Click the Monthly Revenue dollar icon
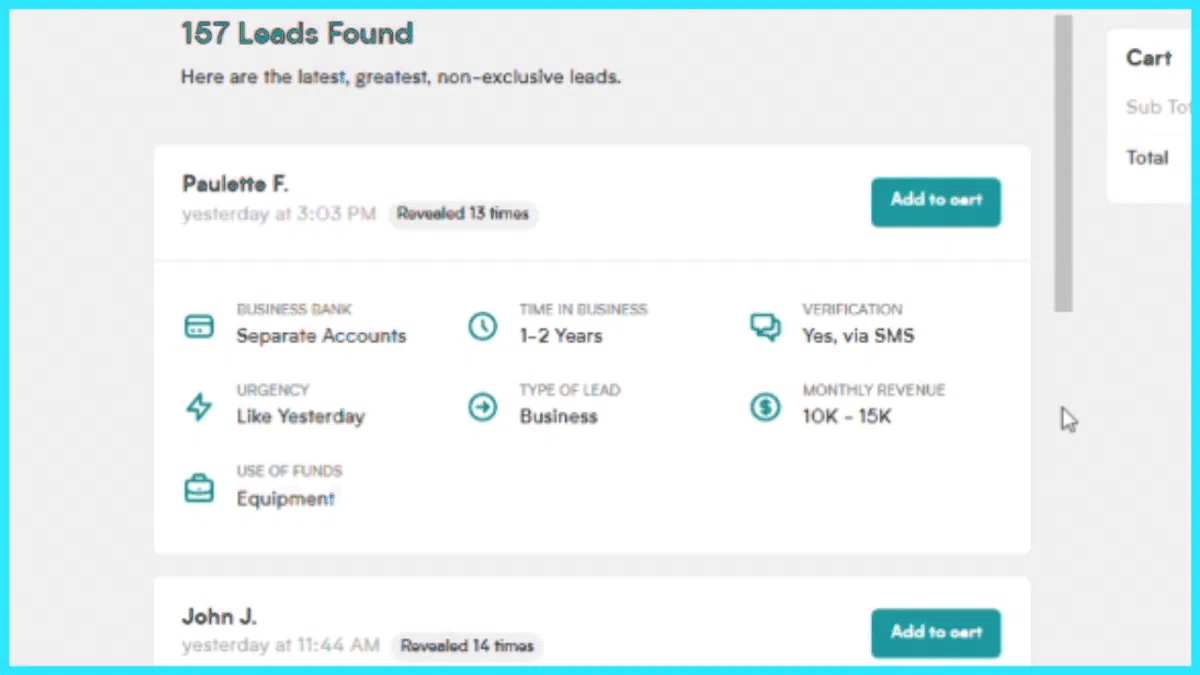The height and width of the screenshot is (675, 1200). pyautogui.click(x=766, y=407)
